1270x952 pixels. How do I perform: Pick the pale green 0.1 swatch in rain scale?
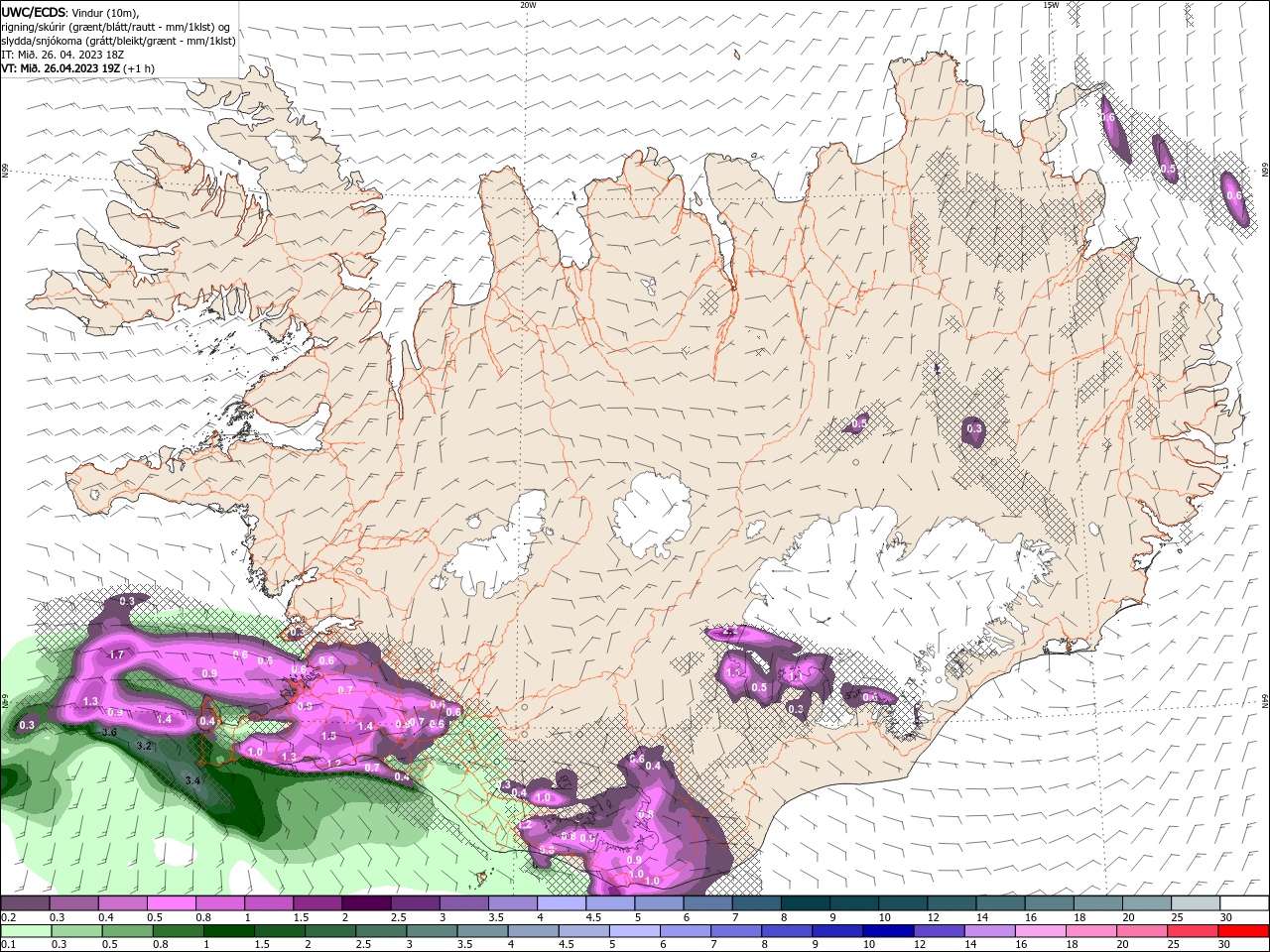[x=26, y=931]
